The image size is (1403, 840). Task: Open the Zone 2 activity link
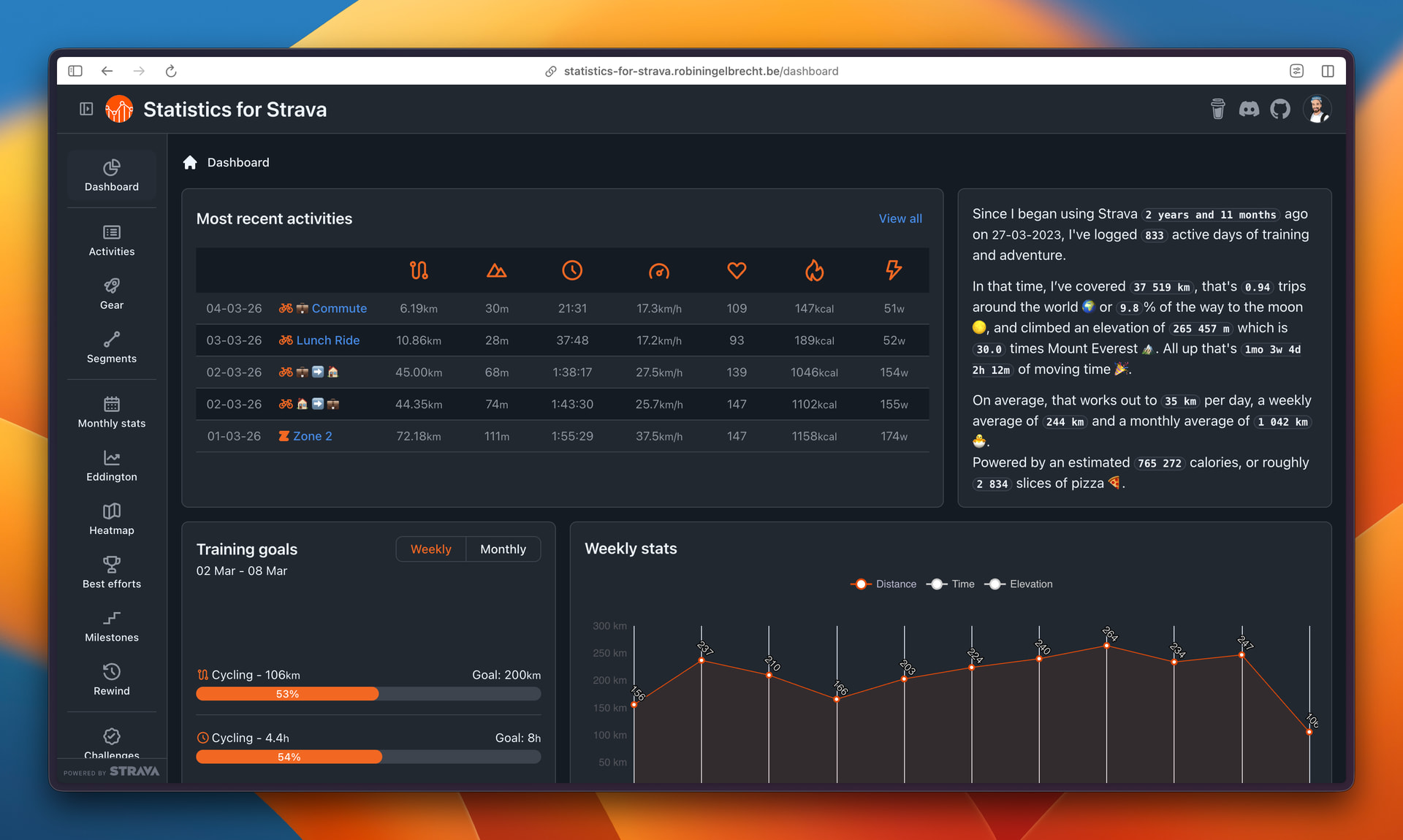tap(312, 436)
